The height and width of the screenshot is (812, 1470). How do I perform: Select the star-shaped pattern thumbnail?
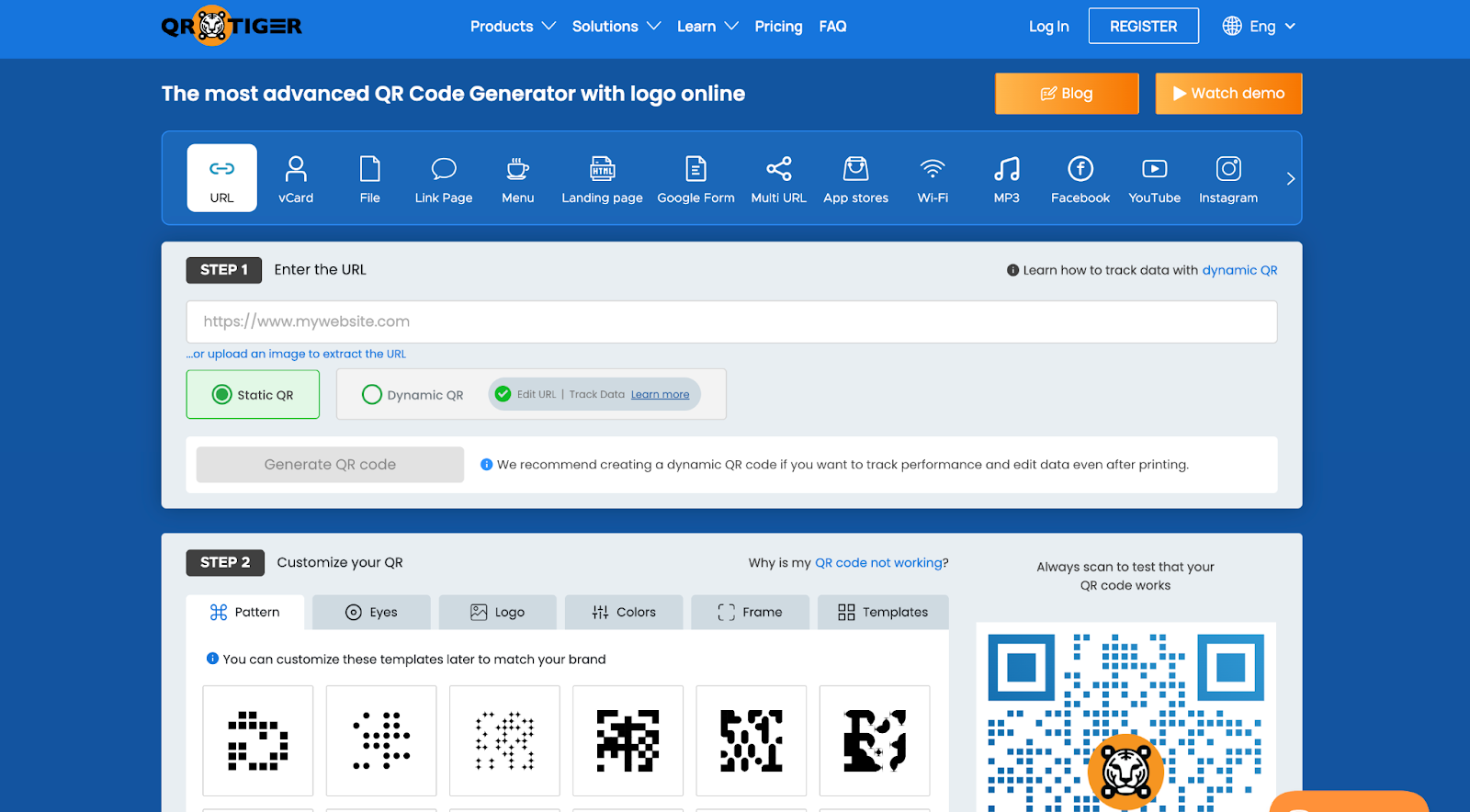[504, 740]
